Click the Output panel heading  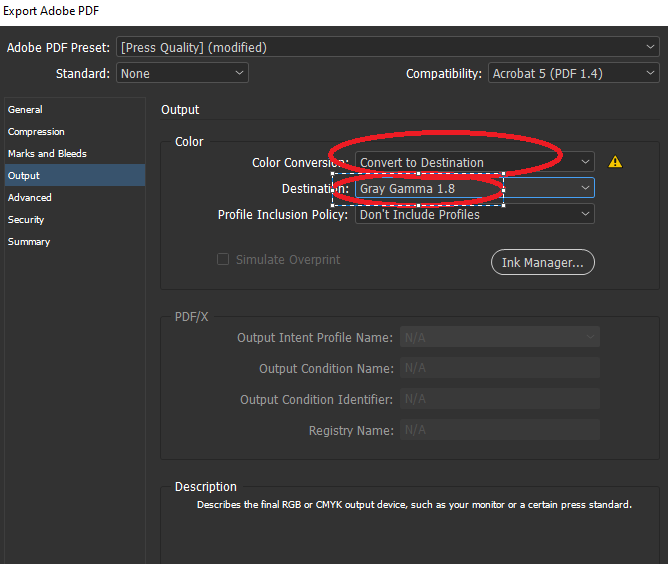tap(180, 110)
